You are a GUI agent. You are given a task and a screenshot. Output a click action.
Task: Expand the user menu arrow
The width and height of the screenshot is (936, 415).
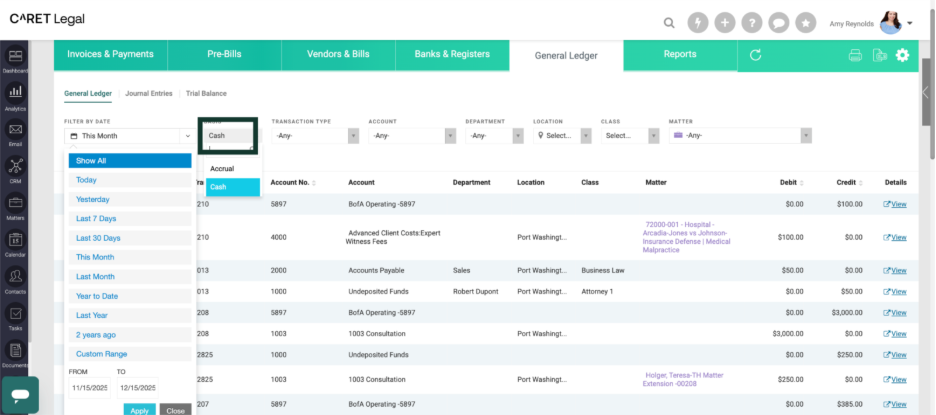tap(910, 24)
